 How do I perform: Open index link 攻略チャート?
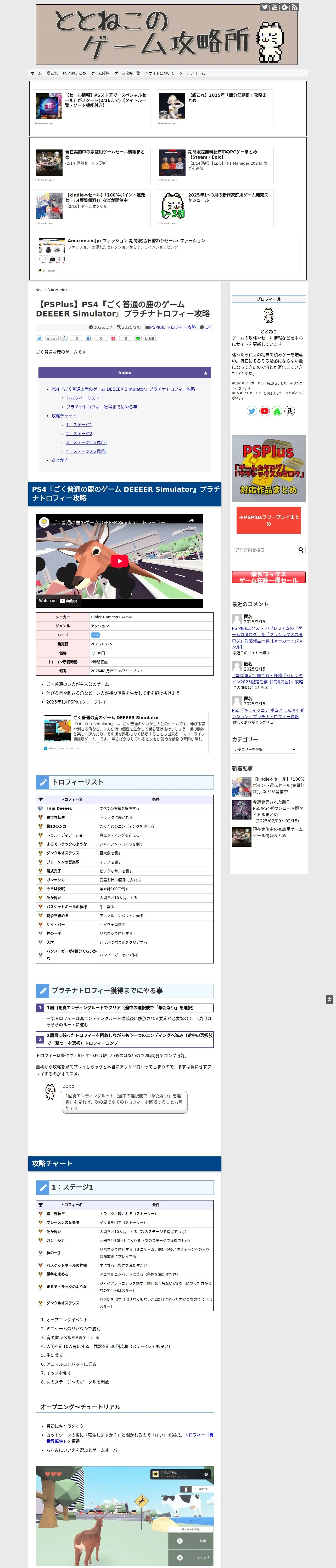pos(64,416)
